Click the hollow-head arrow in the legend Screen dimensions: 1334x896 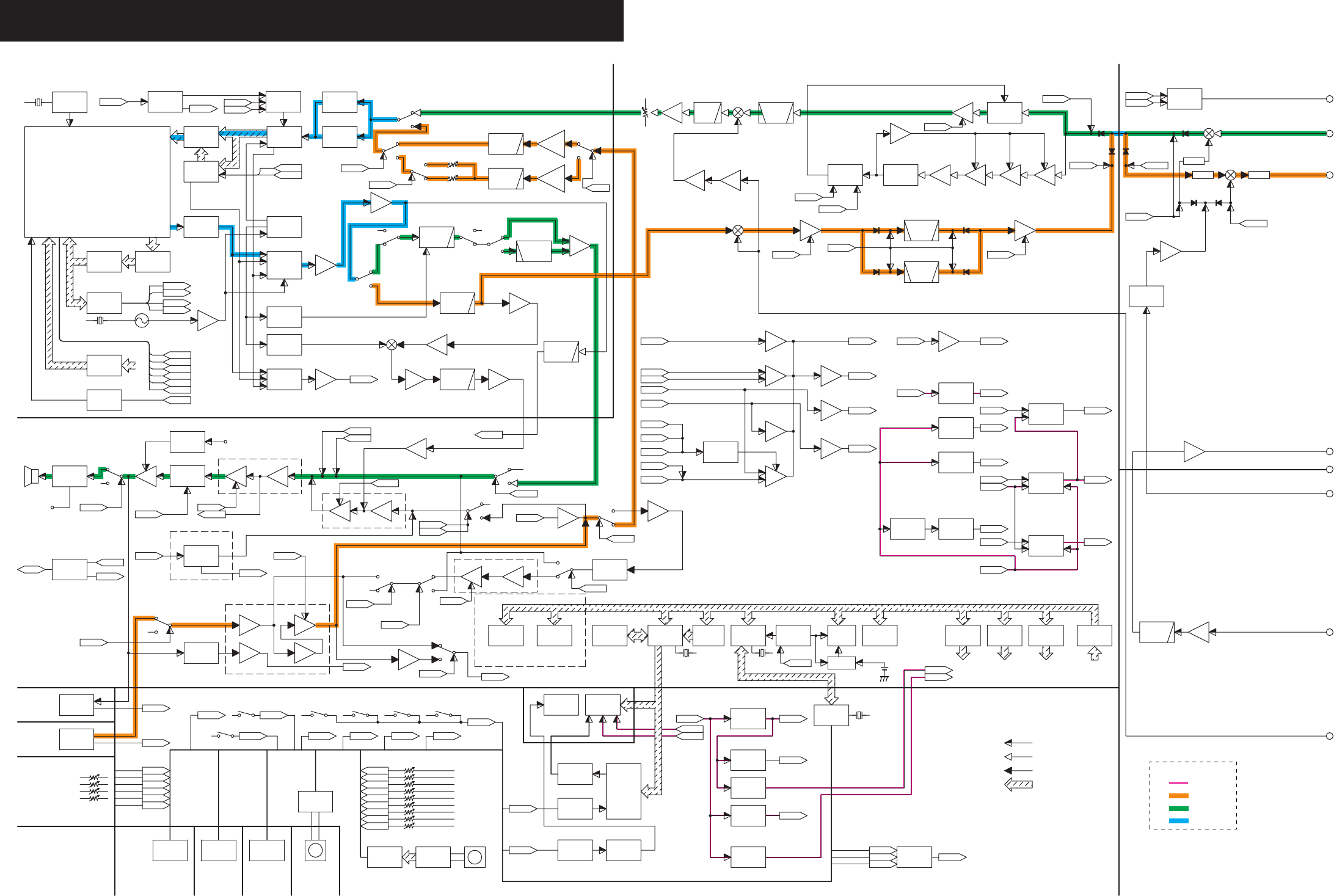(1018, 757)
